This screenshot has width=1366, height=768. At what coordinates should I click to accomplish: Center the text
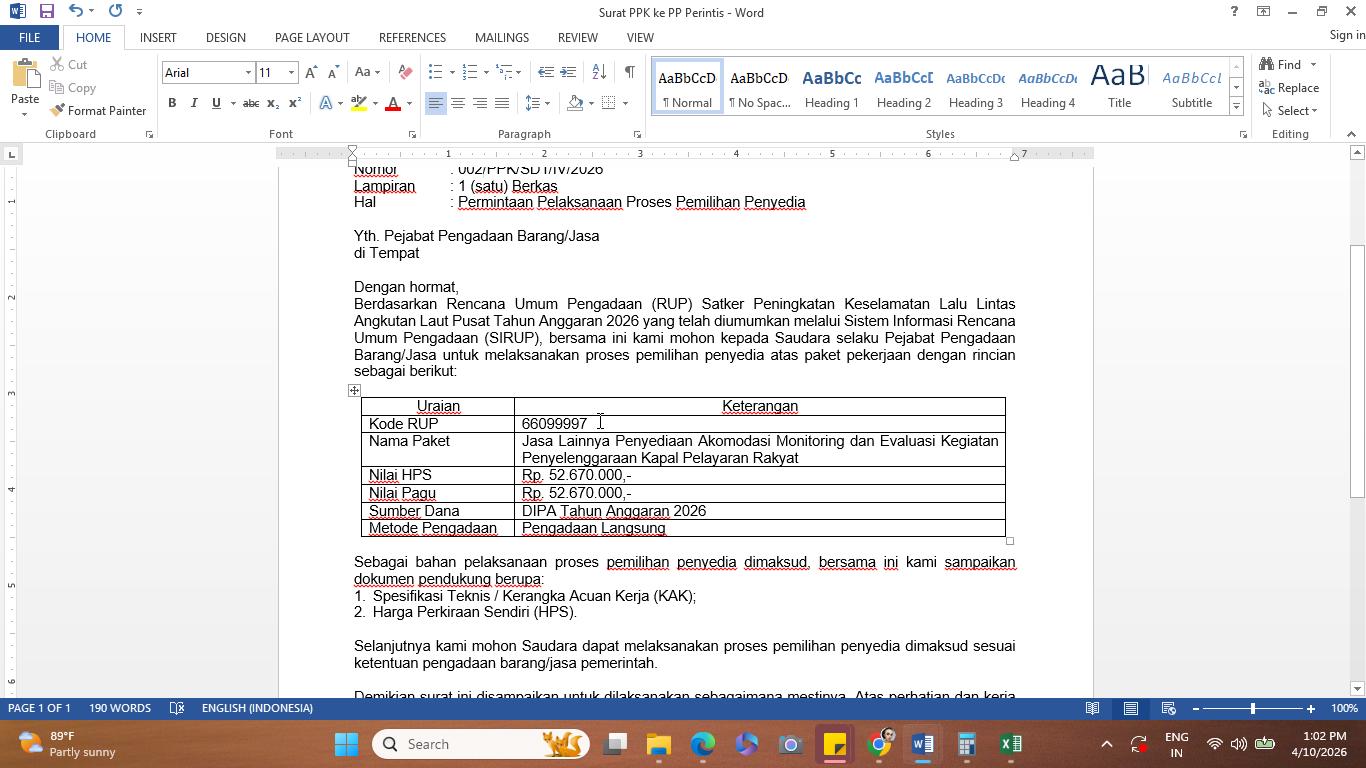457,103
